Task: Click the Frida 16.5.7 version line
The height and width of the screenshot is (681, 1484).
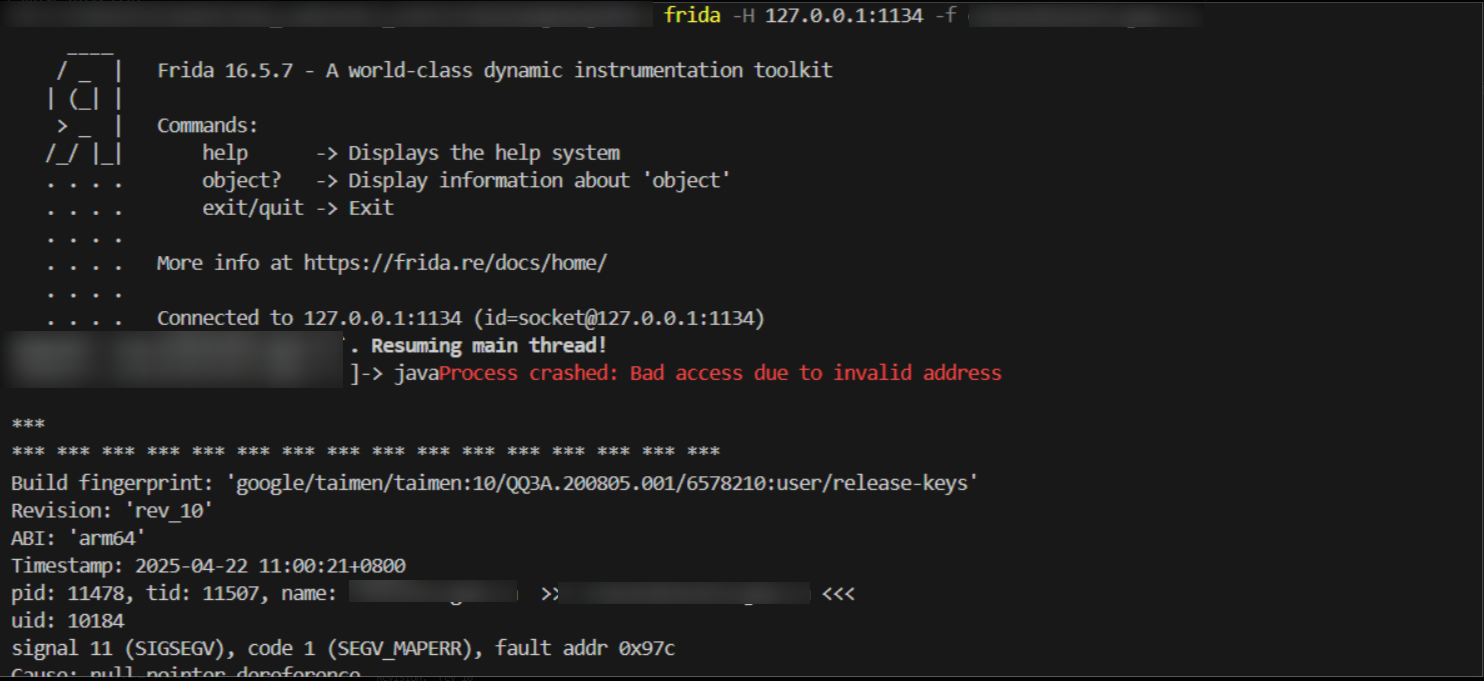Action: click(x=494, y=71)
